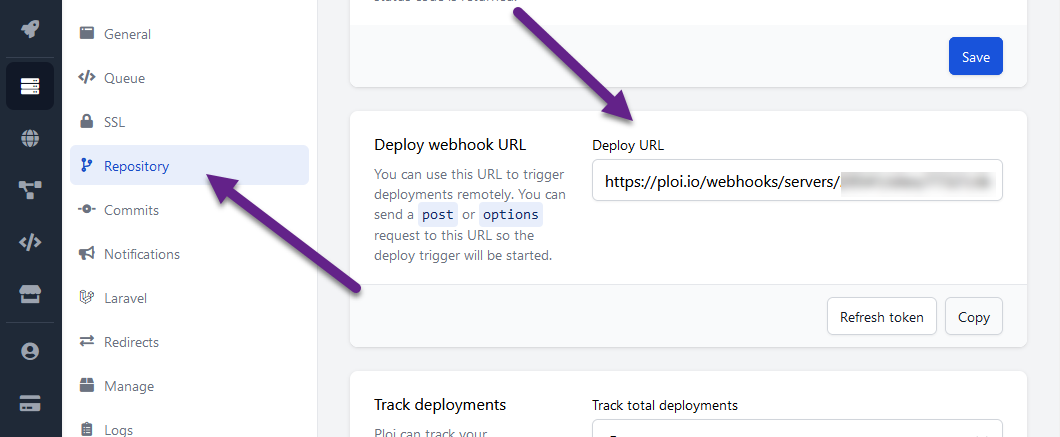Open the Queue section

(124, 78)
